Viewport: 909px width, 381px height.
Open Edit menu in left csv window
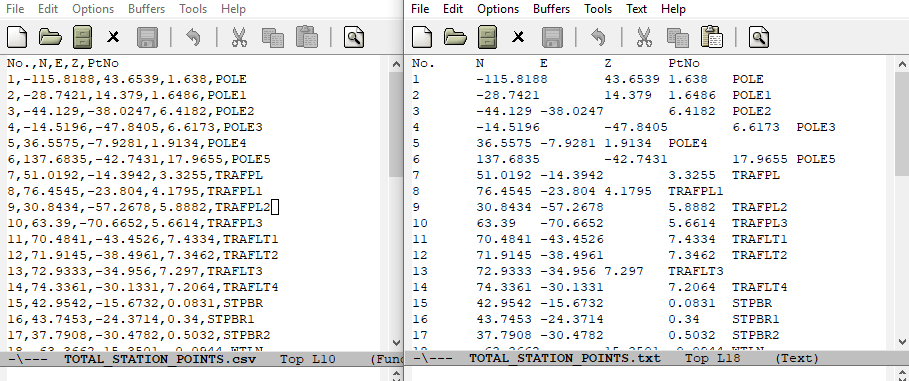48,9
